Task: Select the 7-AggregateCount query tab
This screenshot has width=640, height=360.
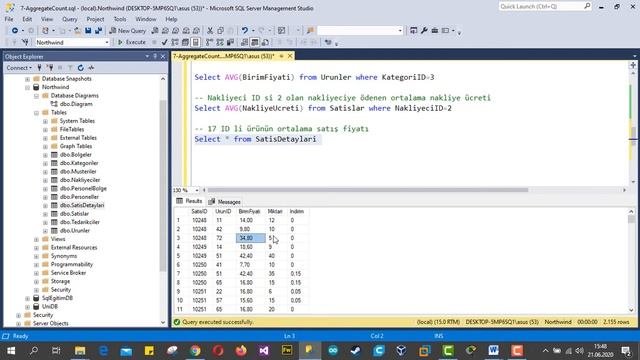Action: [x=224, y=56]
